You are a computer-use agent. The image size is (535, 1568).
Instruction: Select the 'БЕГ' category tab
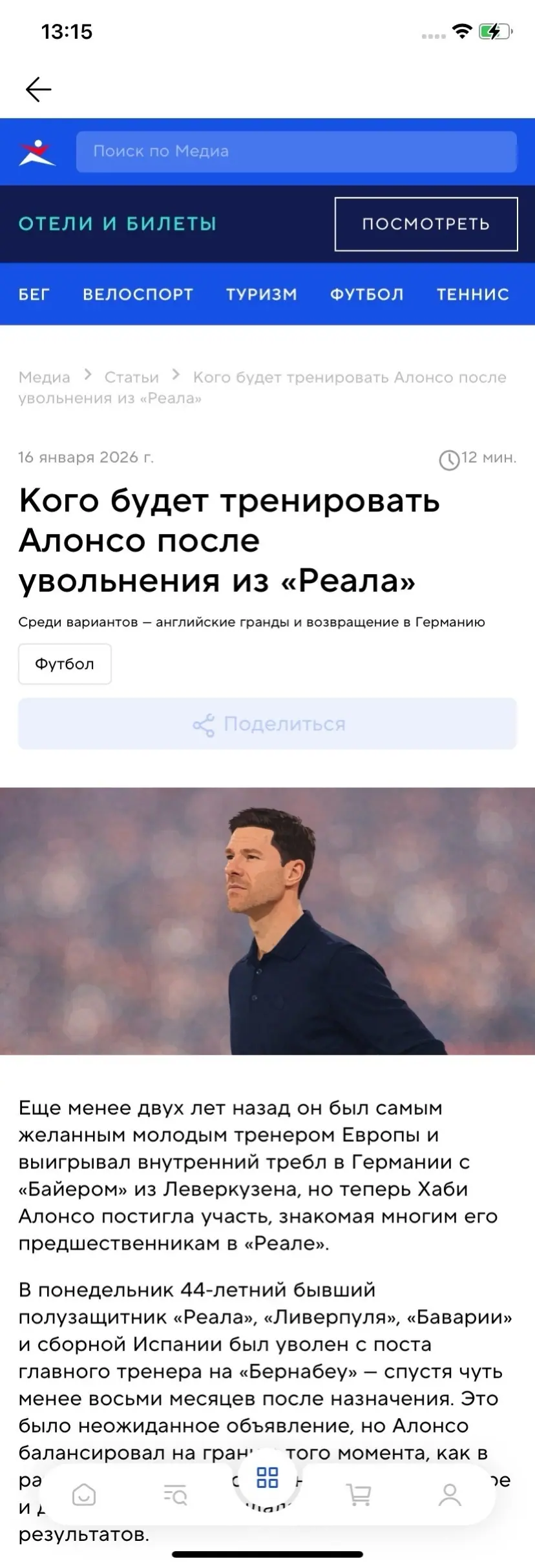coord(34,294)
